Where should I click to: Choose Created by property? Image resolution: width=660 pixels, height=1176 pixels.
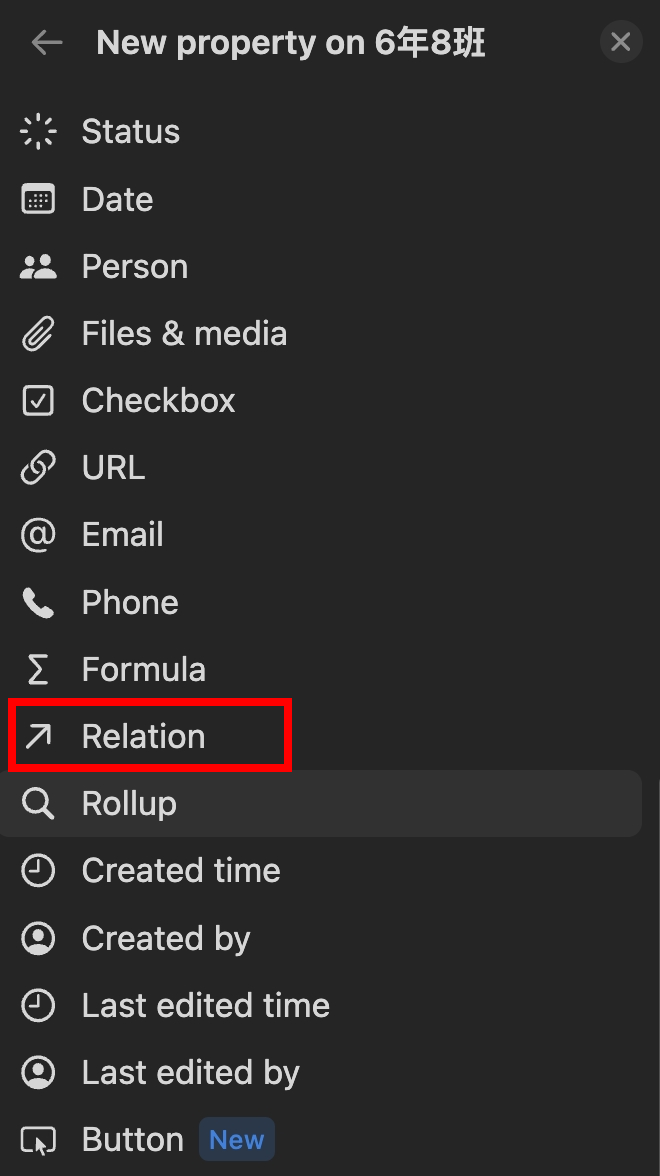(165, 939)
